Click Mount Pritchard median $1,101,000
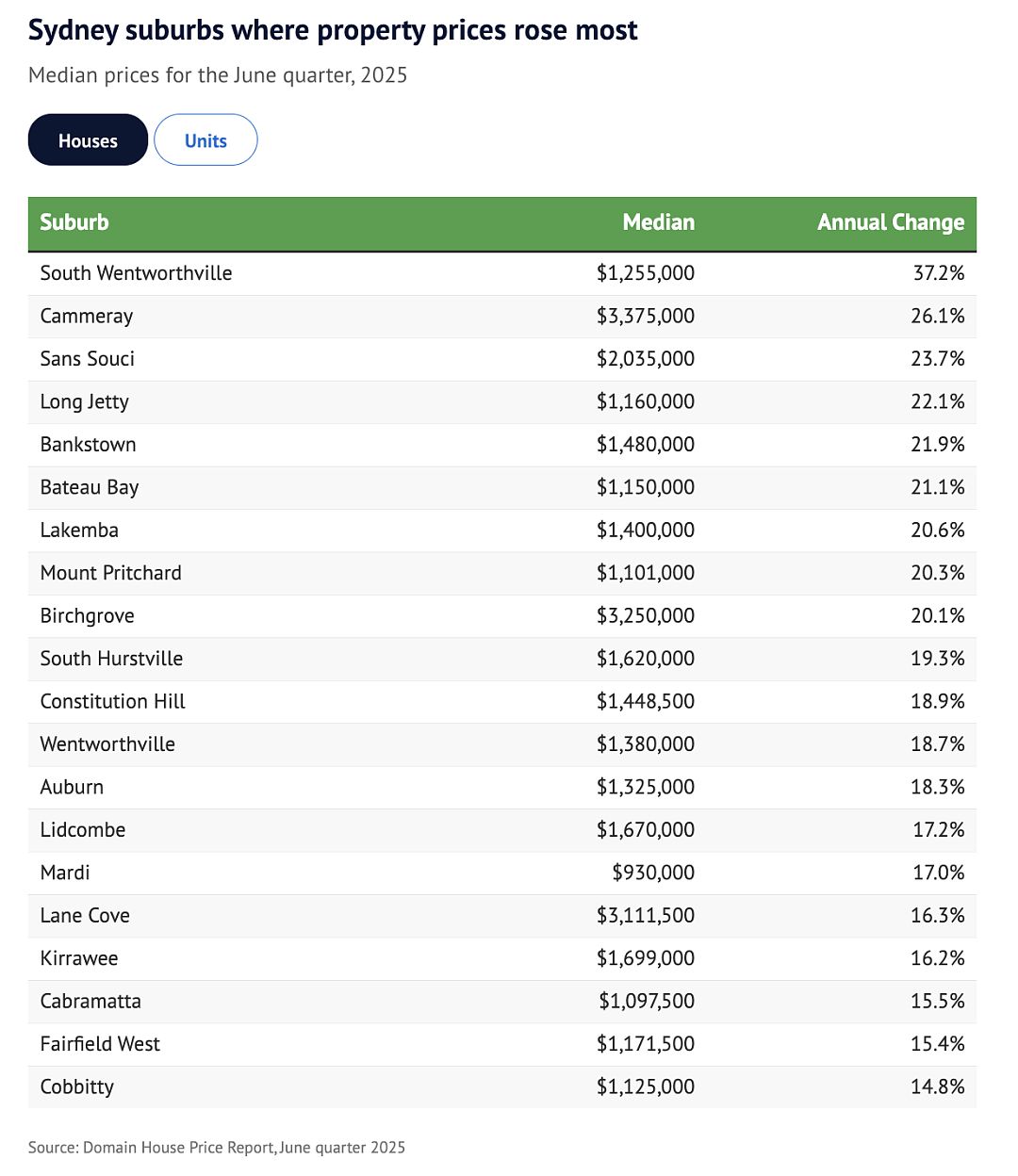This screenshot has height=1176, width=1018. pos(646,573)
